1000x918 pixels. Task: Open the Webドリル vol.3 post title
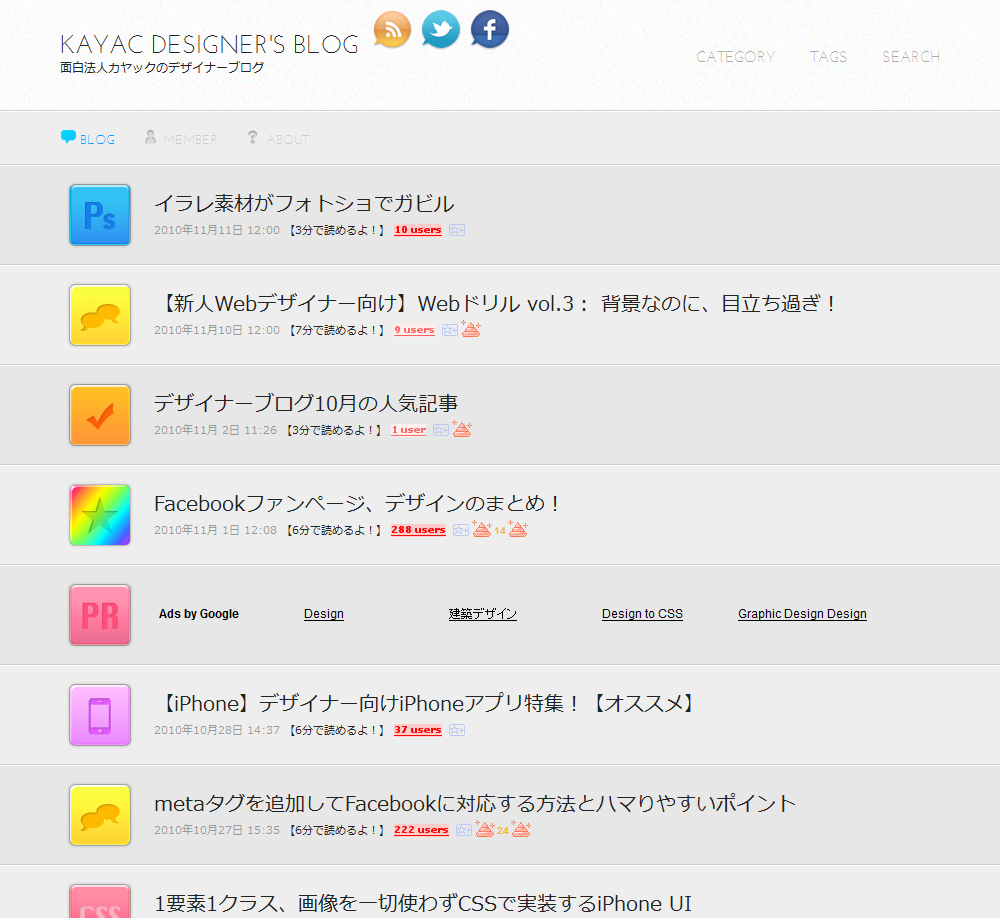pyautogui.click(x=497, y=304)
